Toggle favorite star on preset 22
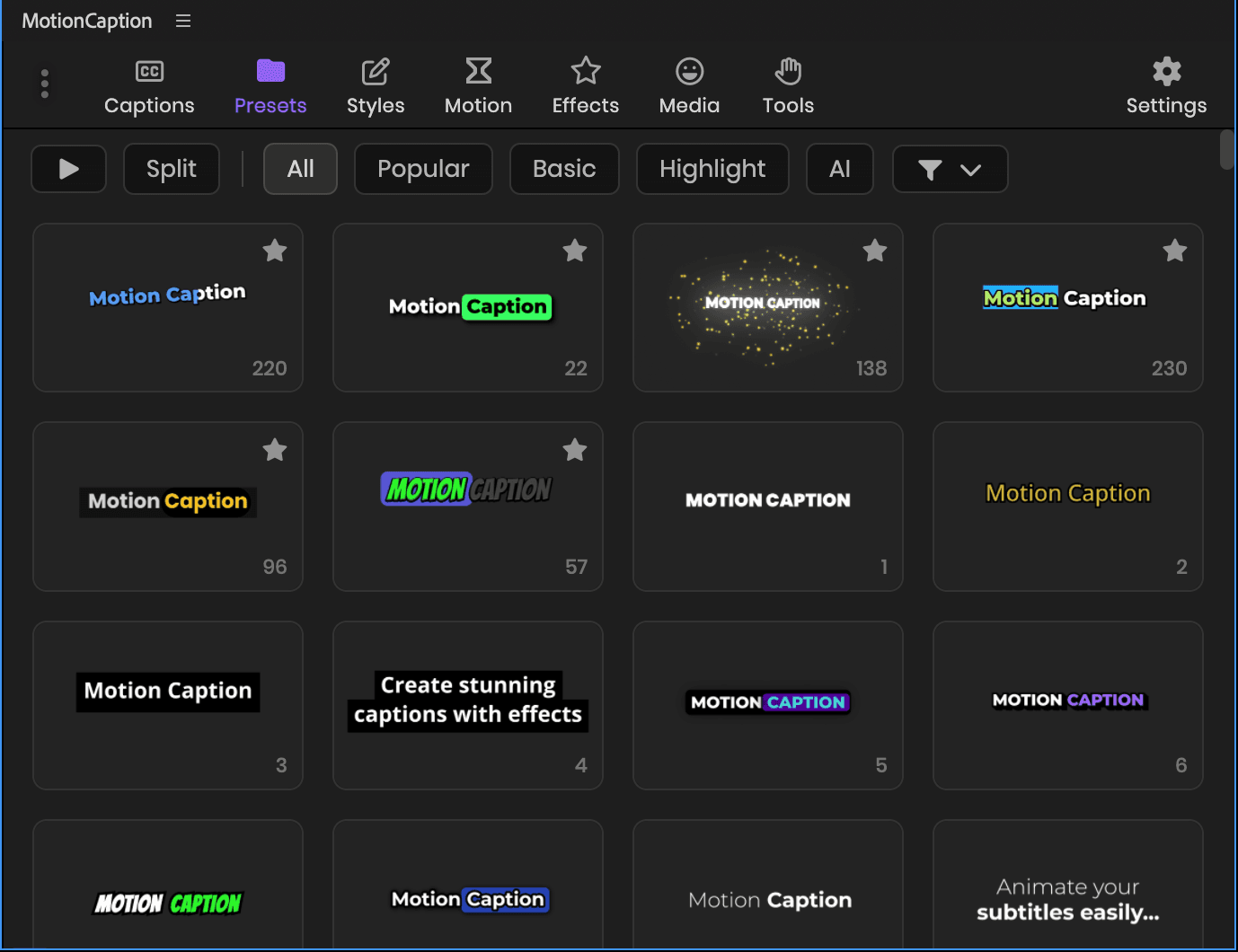1238x952 pixels. point(575,251)
